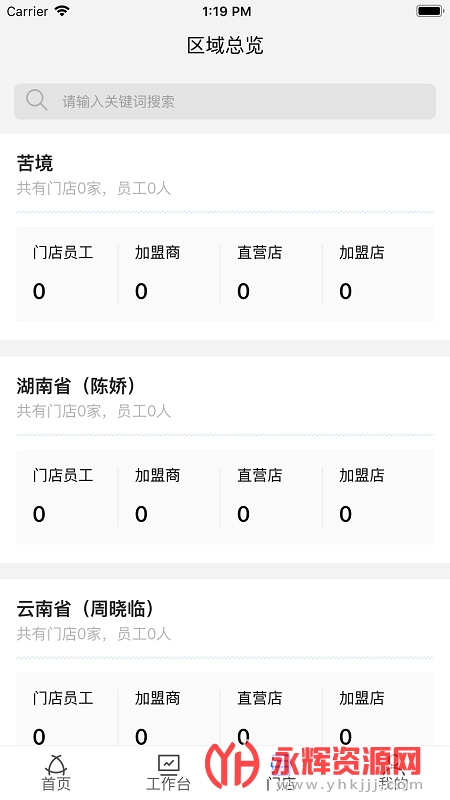Focus the keyword search field
This screenshot has height=800, width=450.
[x=225, y=102]
